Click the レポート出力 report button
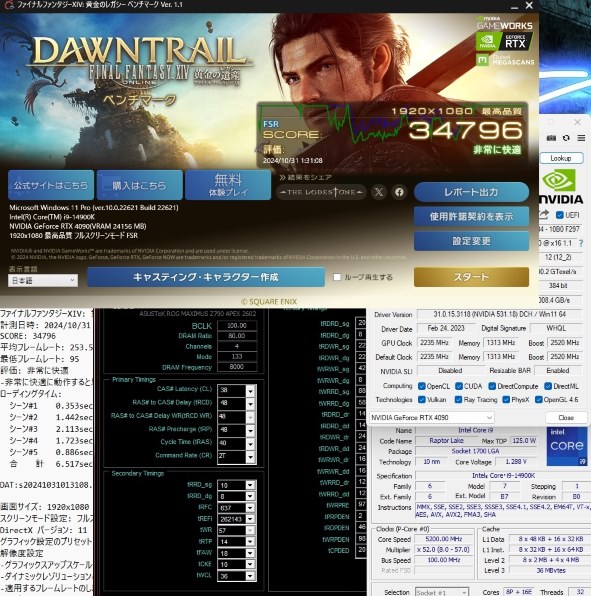The height and width of the screenshot is (596, 591). 471,192
